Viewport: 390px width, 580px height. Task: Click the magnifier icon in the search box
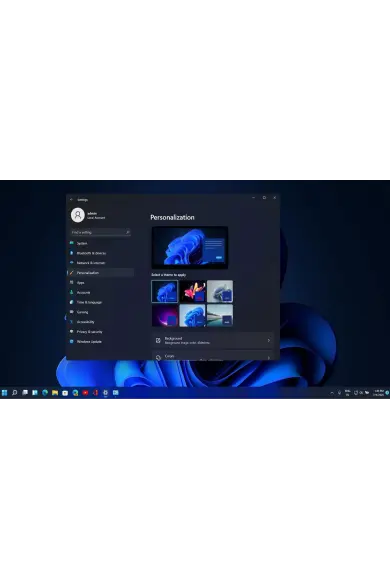click(x=128, y=232)
